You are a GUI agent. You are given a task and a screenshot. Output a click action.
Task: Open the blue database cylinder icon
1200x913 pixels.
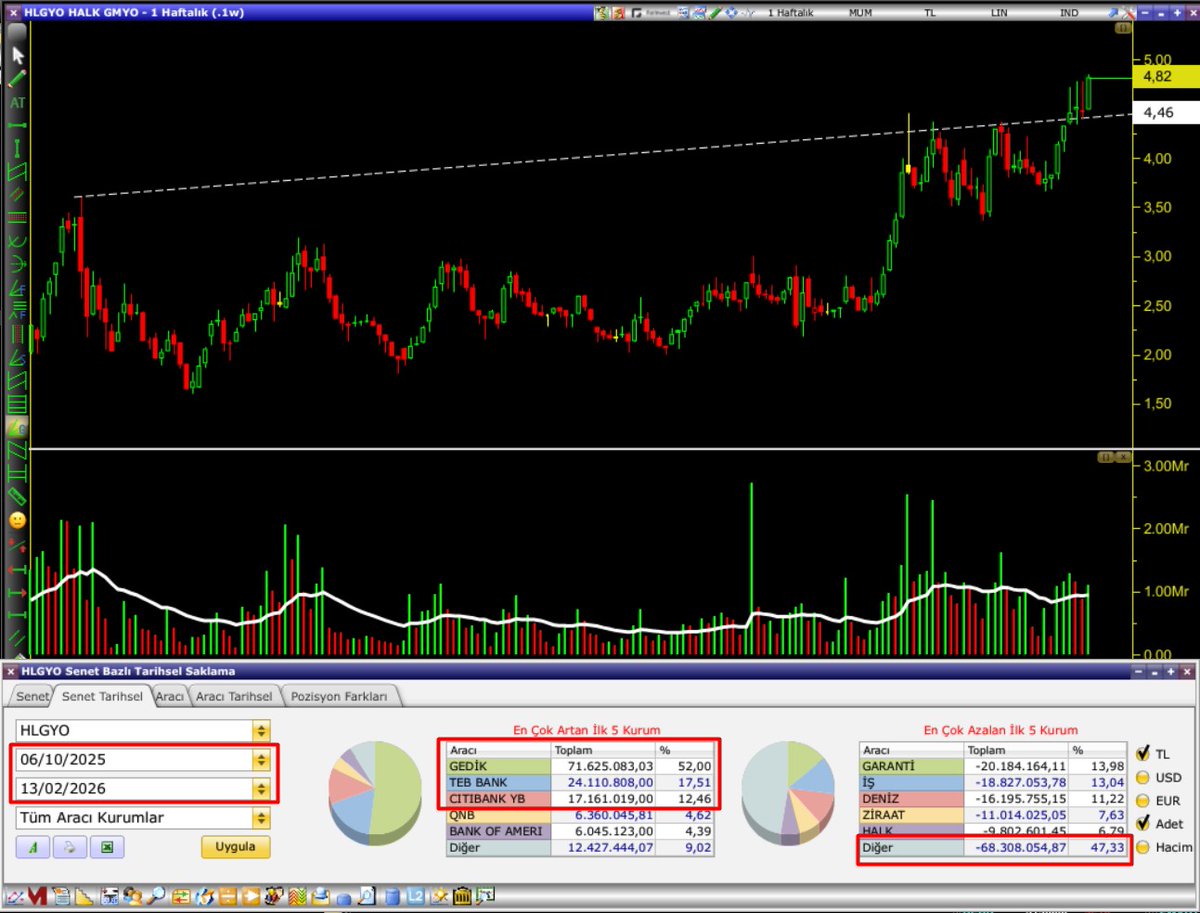point(393,896)
